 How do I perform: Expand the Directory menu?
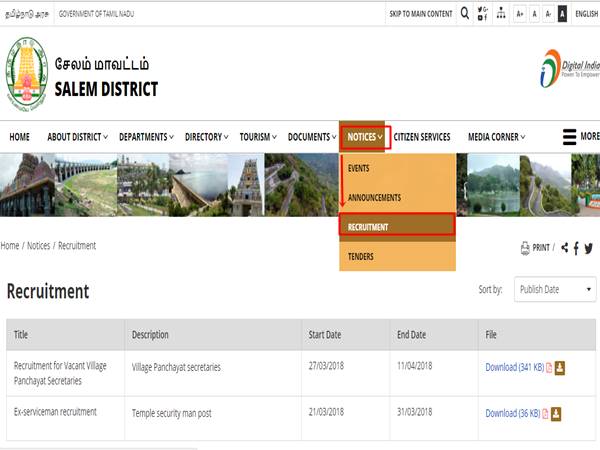[207, 137]
